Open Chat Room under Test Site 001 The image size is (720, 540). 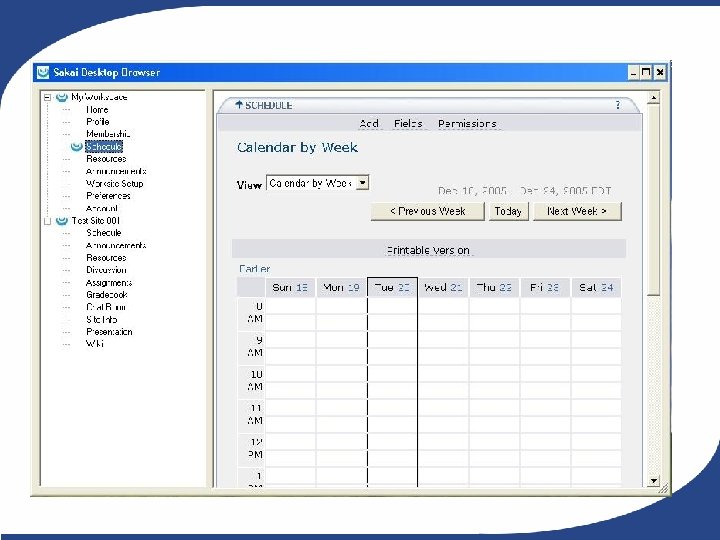point(106,307)
